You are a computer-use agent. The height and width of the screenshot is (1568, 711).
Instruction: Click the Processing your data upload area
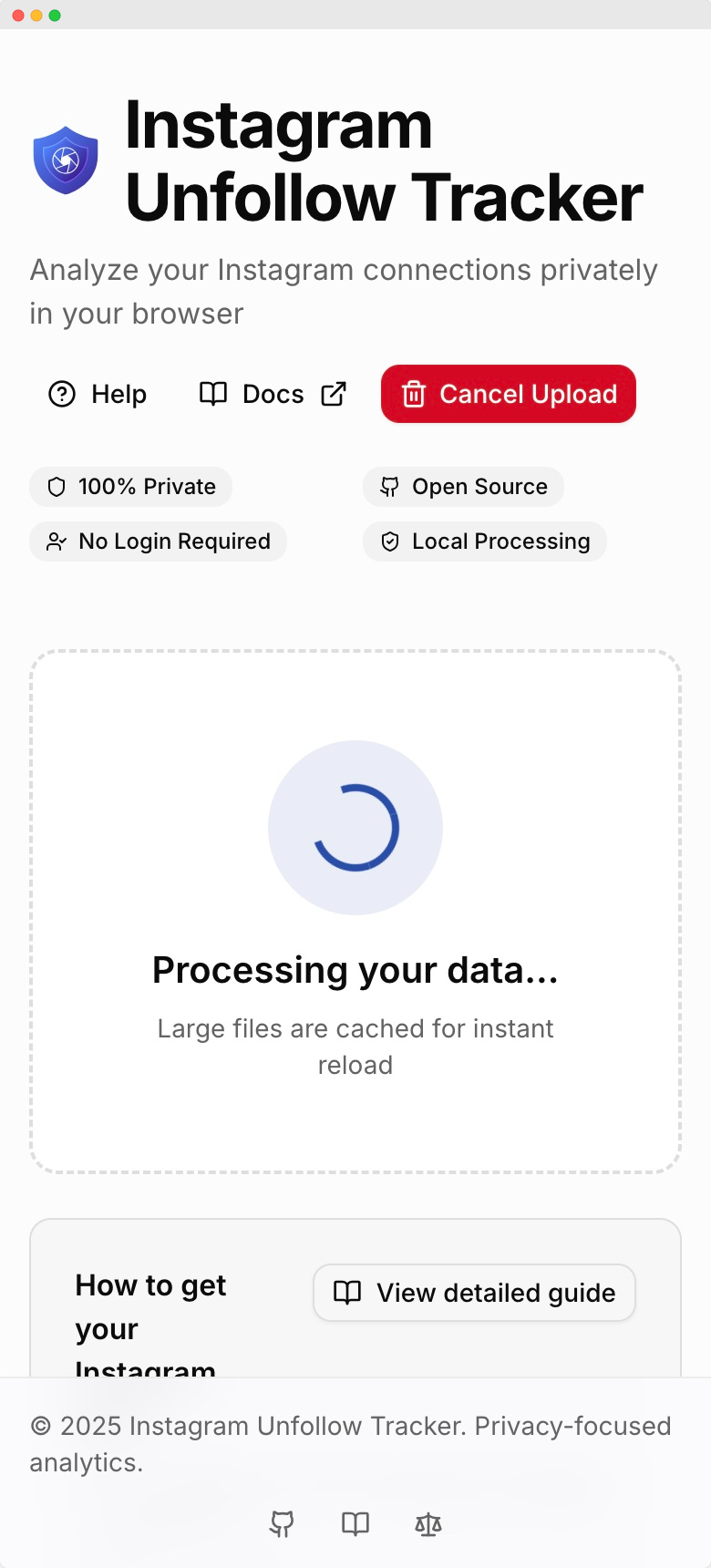(x=355, y=912)
